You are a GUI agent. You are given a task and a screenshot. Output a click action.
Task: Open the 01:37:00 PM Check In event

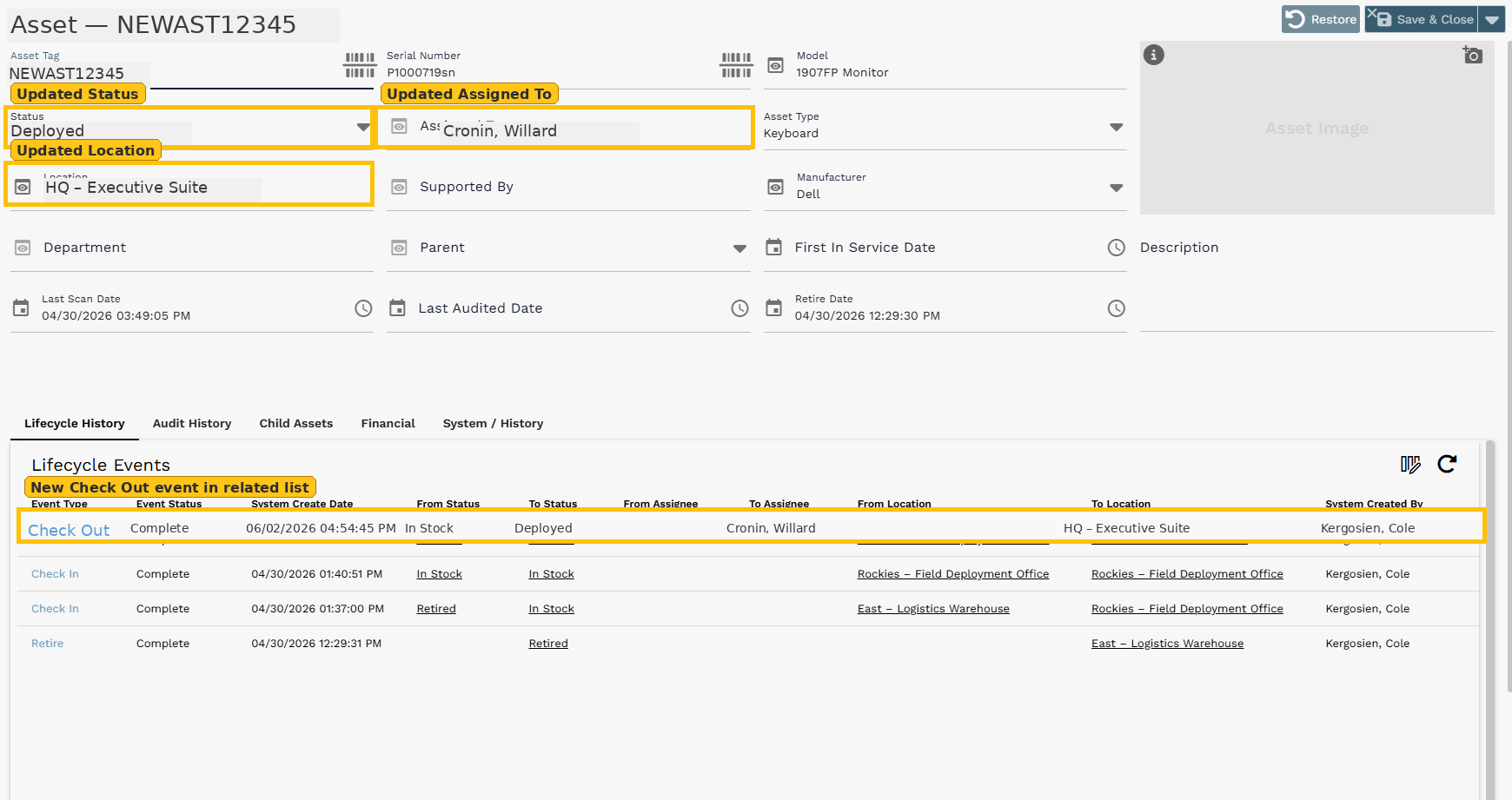tap(55, 609)
